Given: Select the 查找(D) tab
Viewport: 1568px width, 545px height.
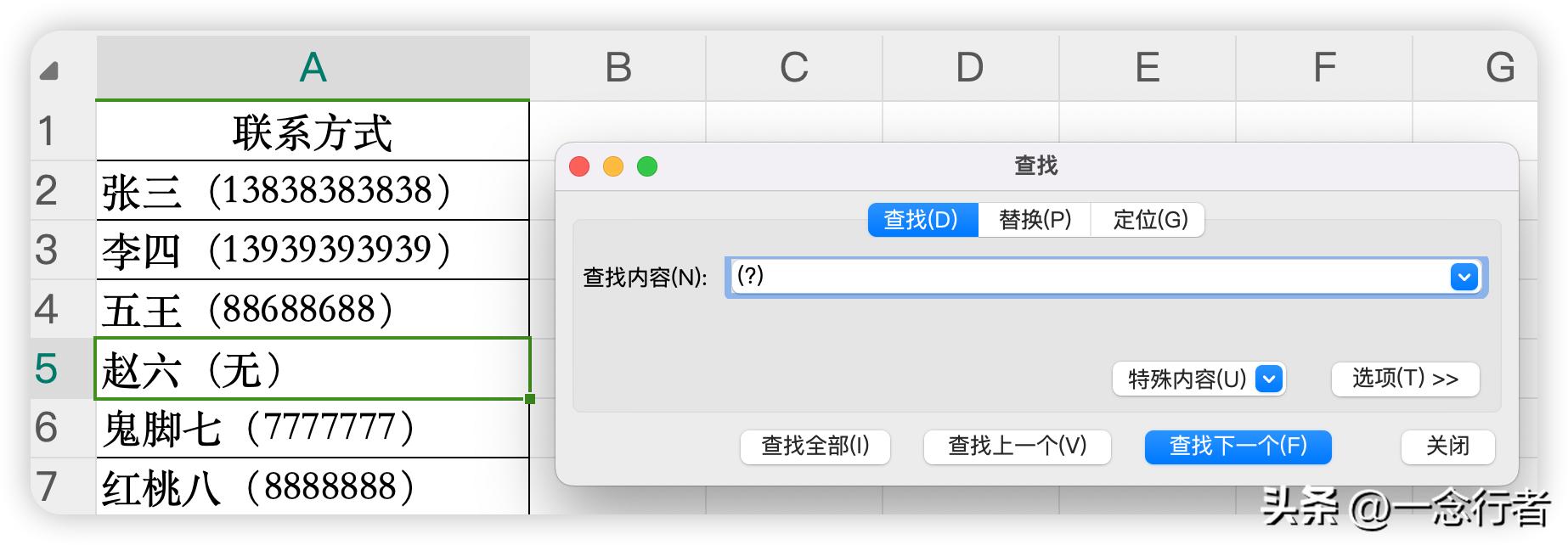Looking at the screenshot, I should pos(922,220).
